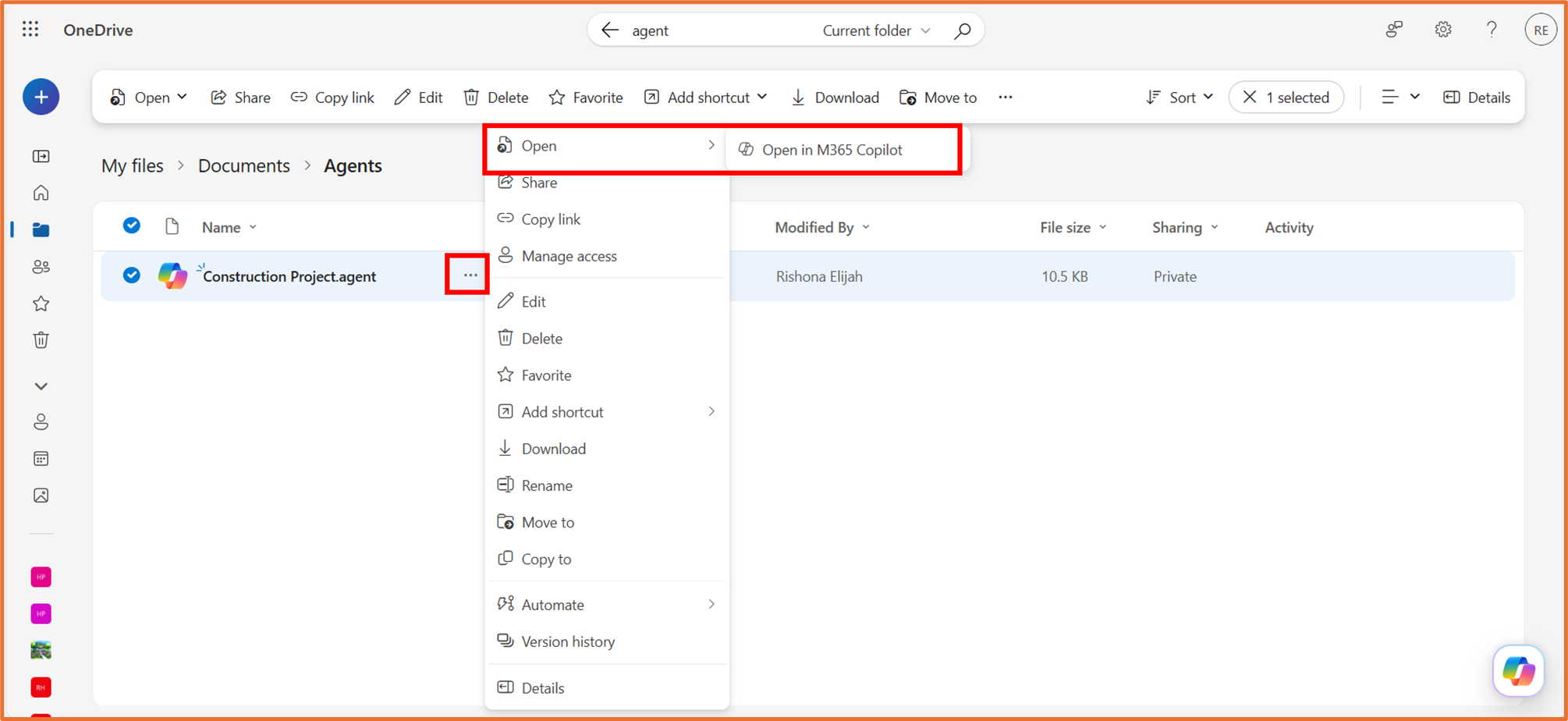This screenshot has width=1568, height=721.
Task: Expand the Open dropdown in toolbar
Action: pos(148,98)
